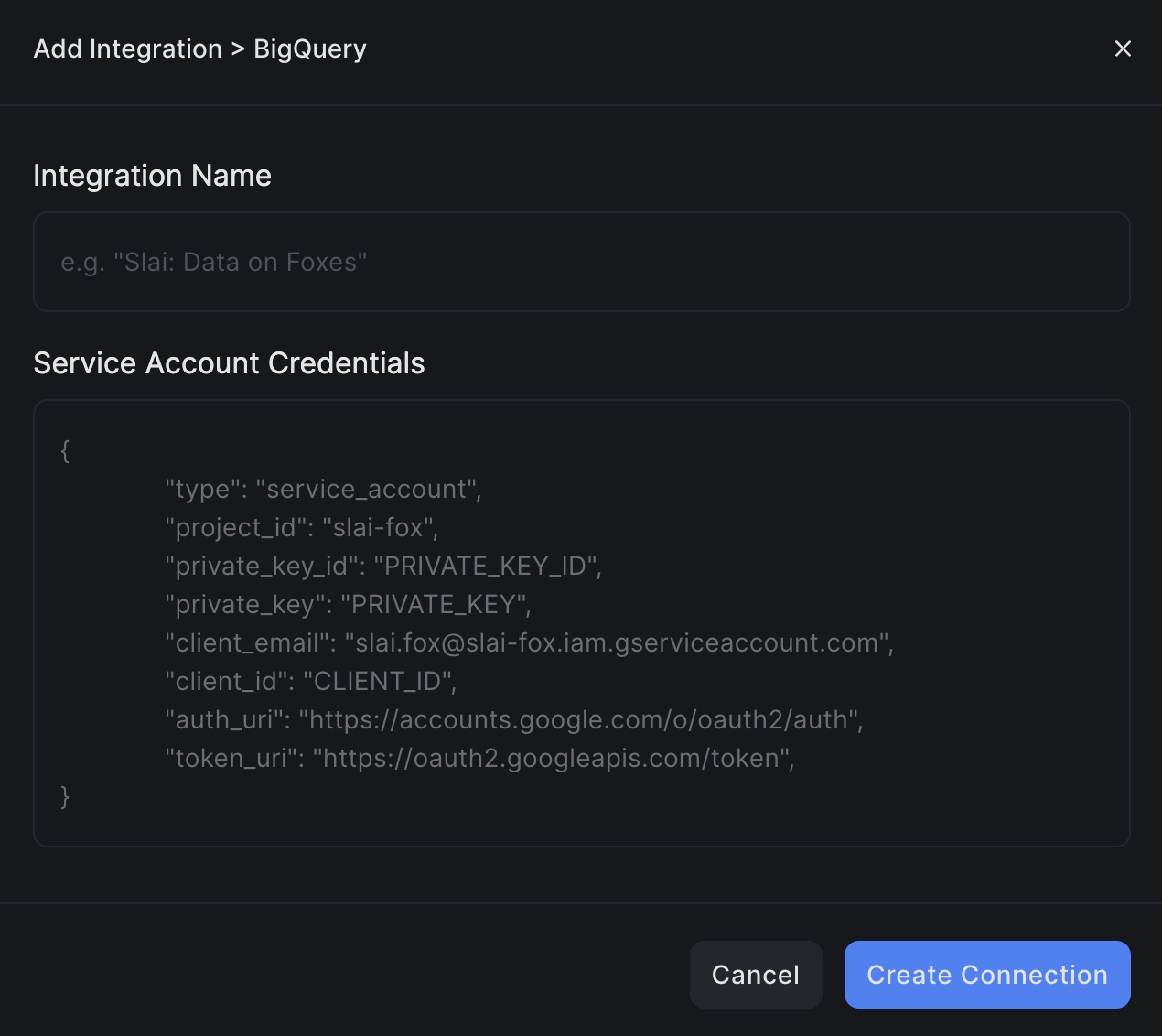This screenshot has height=1036, width=1162.
Task: Click the 'client_email' line in the credentials JSON
Action: [x=529, y=642]
